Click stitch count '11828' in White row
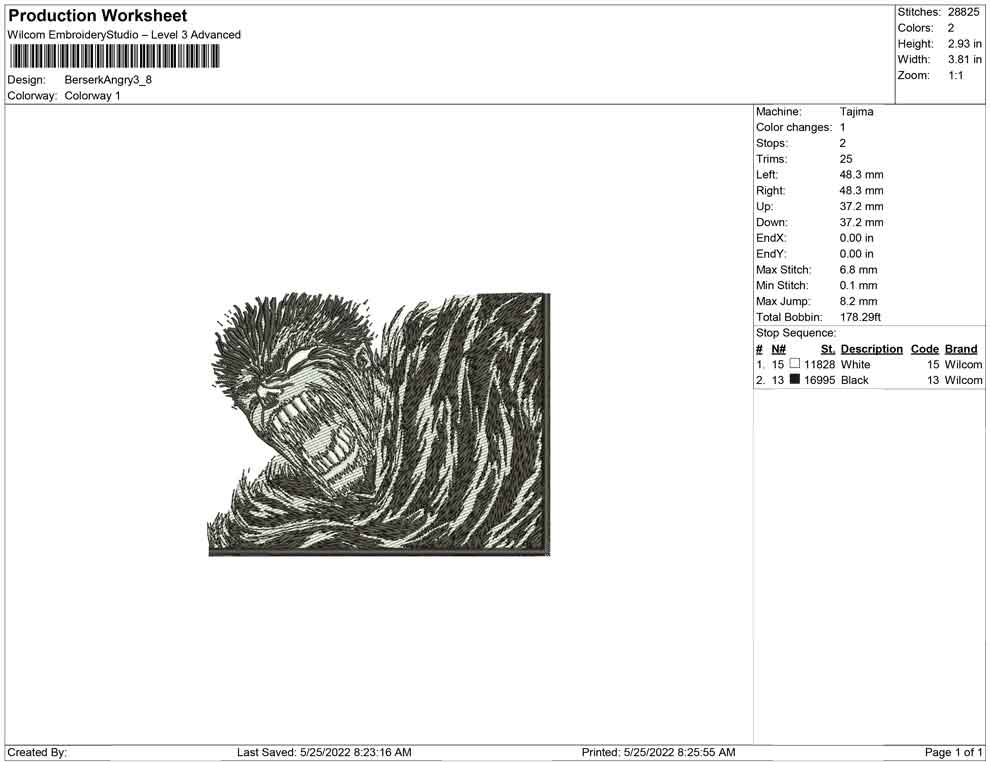This screenshot has width=990, height=762. (819, 364)
